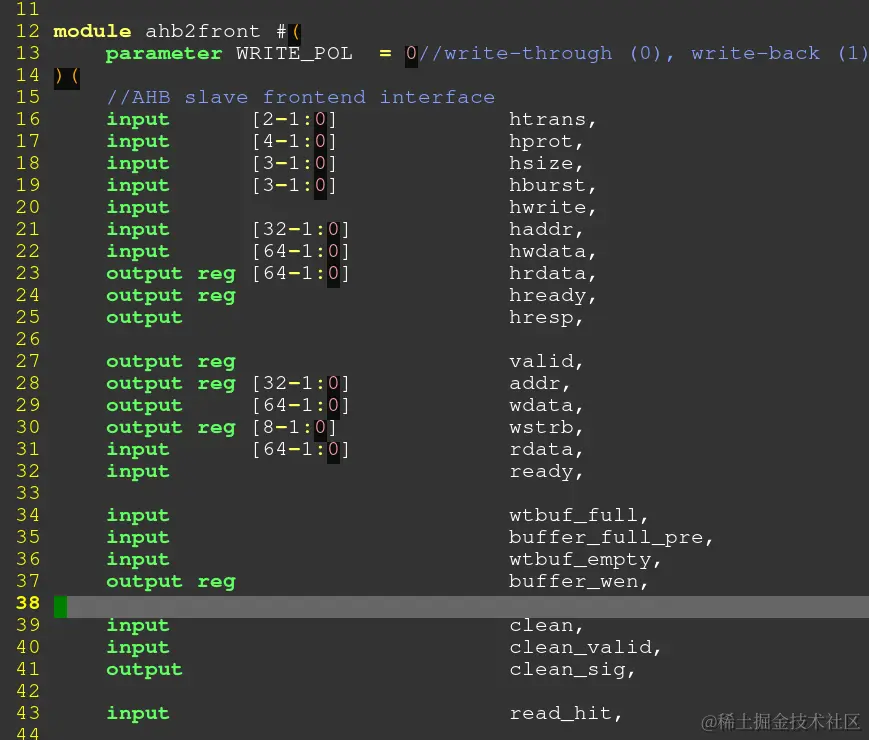Click the '//AHB slave frontend interface' comment
This screenshot has height=740, width=869.
(x=300, y=97)
